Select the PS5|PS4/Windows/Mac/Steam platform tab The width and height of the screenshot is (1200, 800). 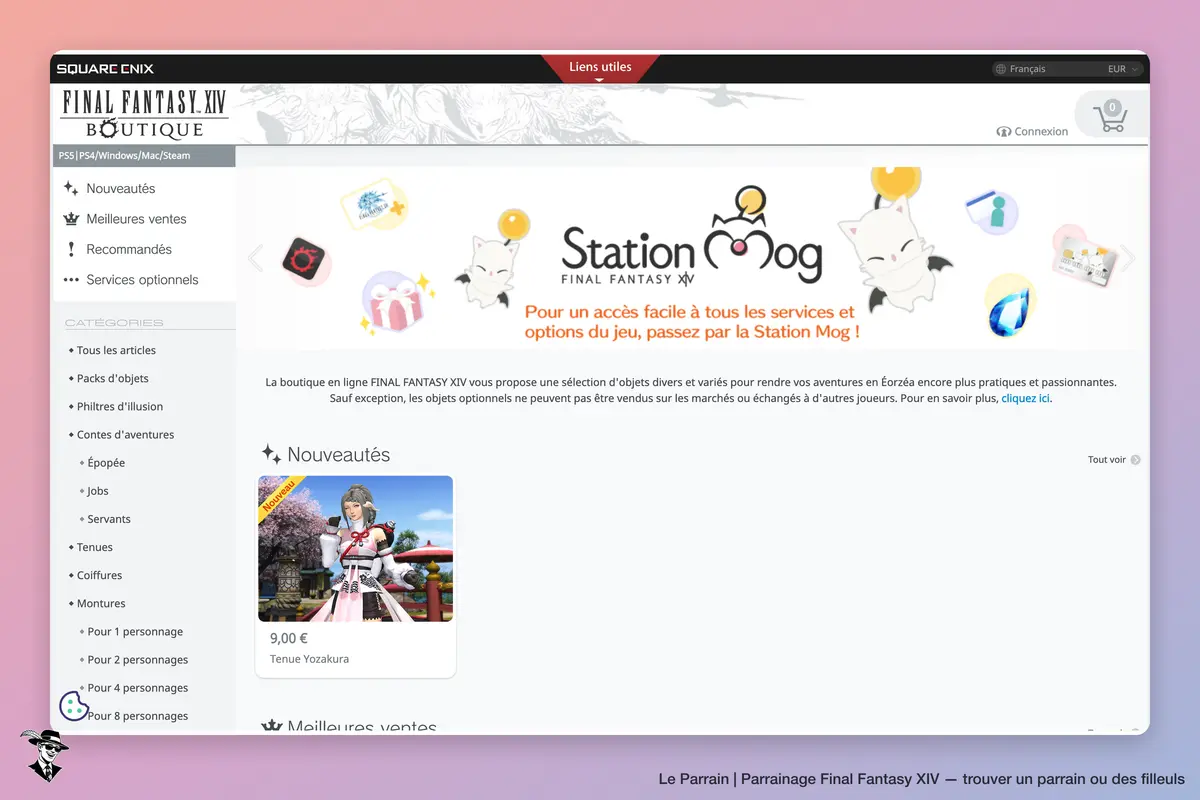144,156
